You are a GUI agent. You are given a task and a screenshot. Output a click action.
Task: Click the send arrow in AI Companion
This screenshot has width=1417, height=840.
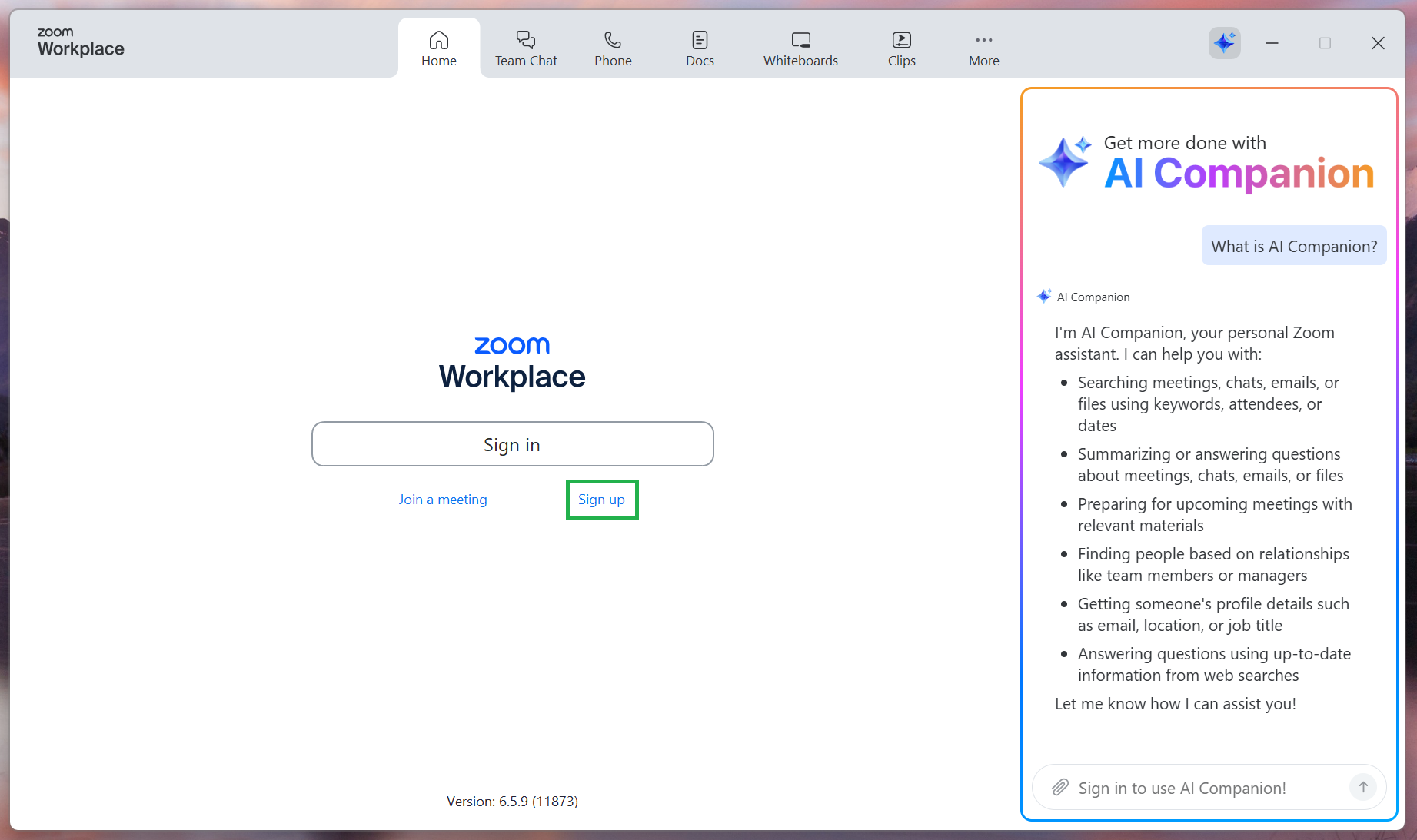pos(1362,787)
